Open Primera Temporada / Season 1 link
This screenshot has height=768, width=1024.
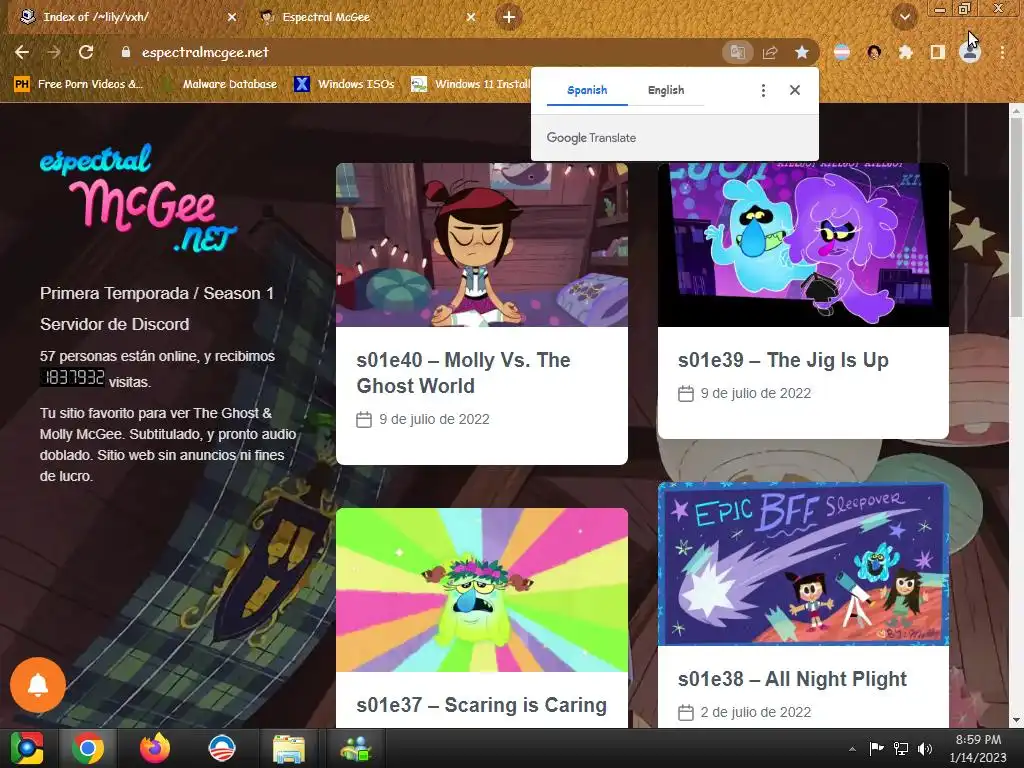coord(157,293)
